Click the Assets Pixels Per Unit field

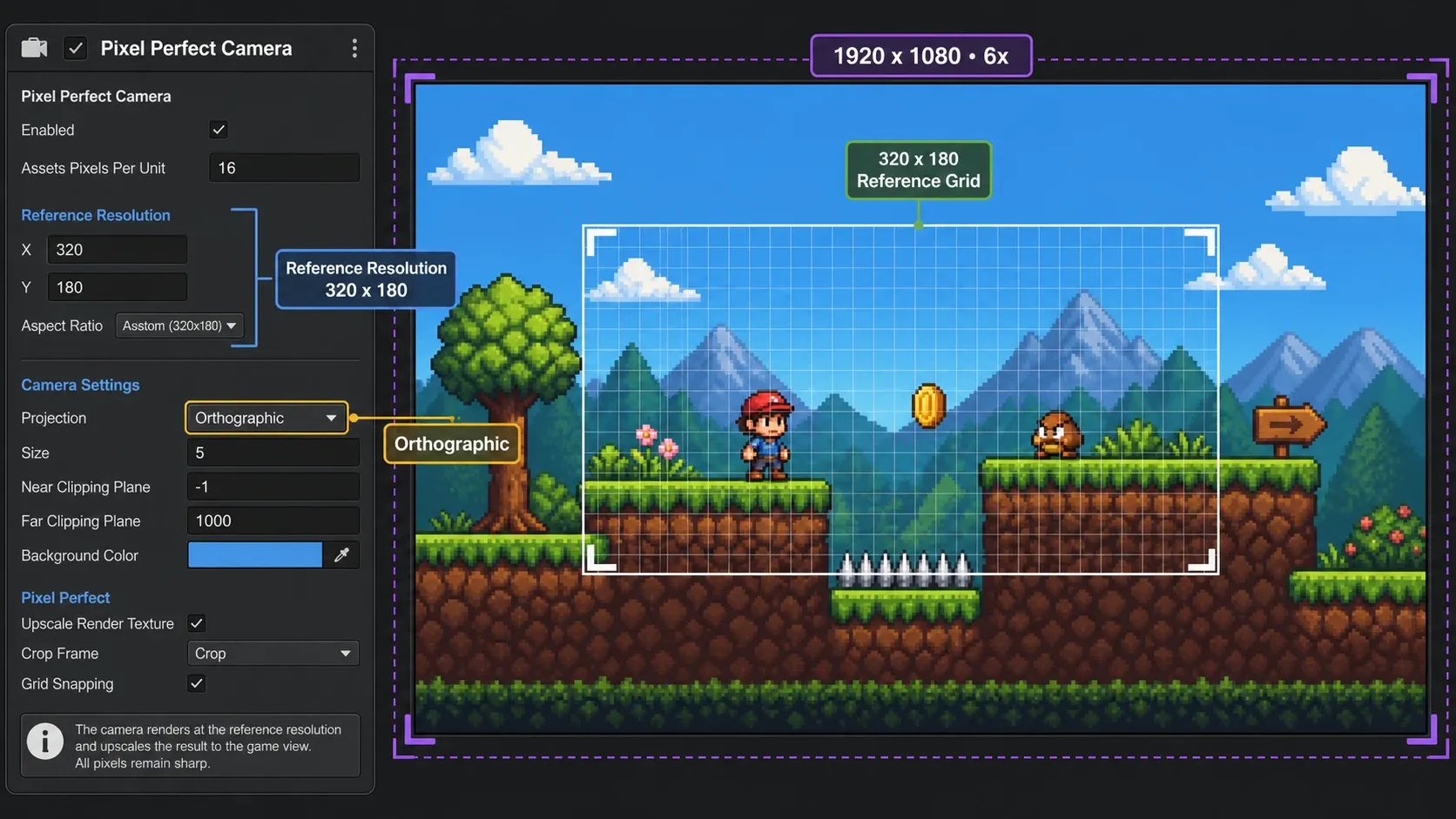284,168
